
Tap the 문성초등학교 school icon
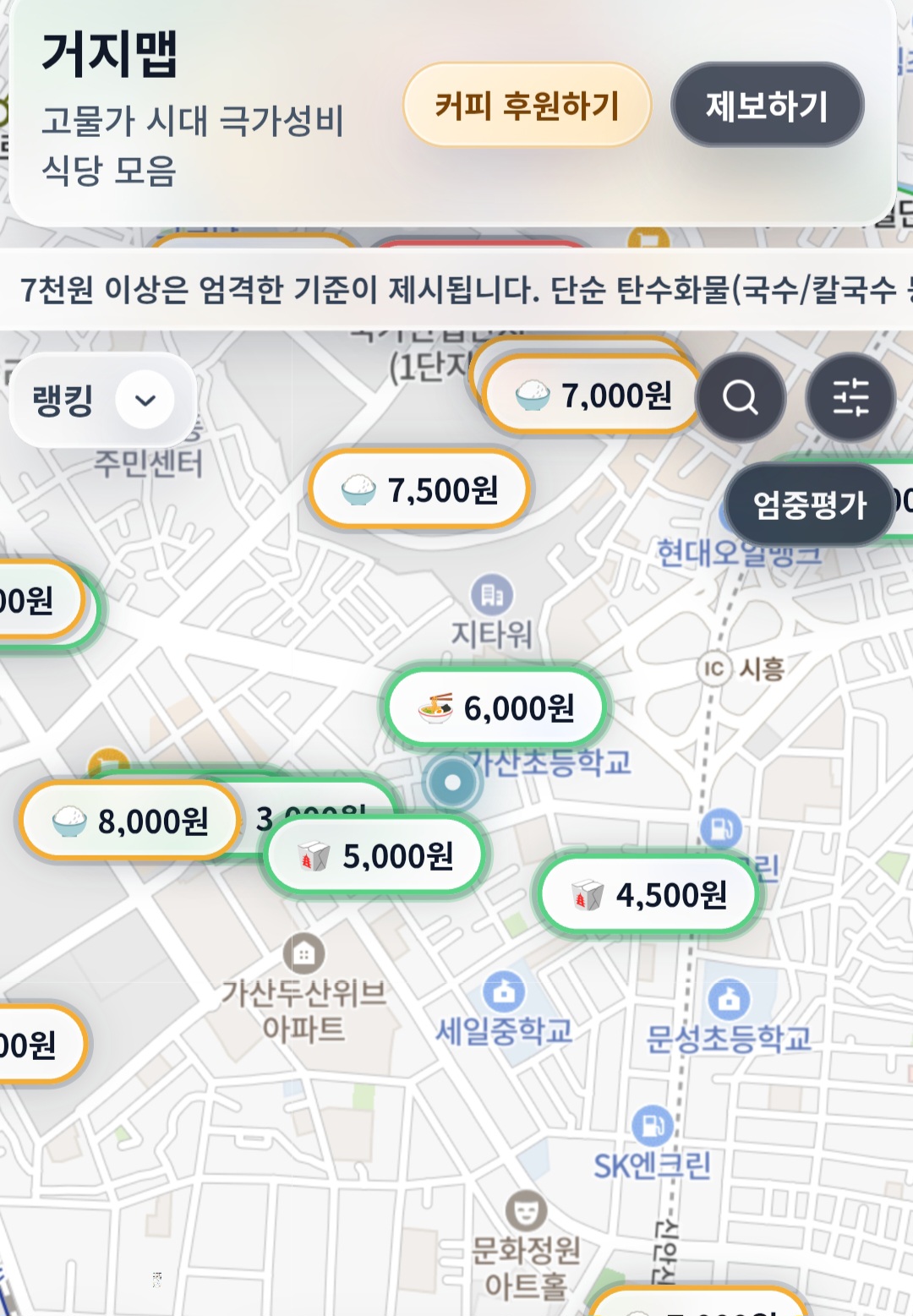[x=729, y=1000]
